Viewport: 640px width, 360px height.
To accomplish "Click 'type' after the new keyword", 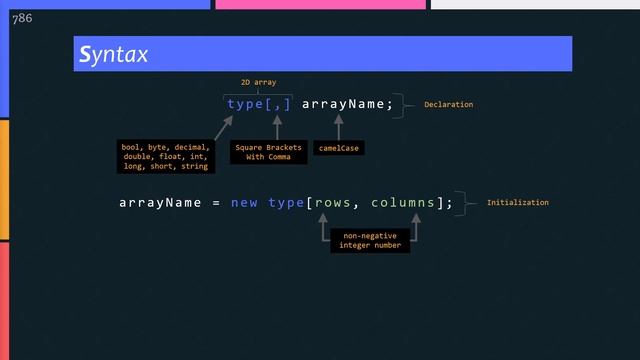I will (286, 203).
